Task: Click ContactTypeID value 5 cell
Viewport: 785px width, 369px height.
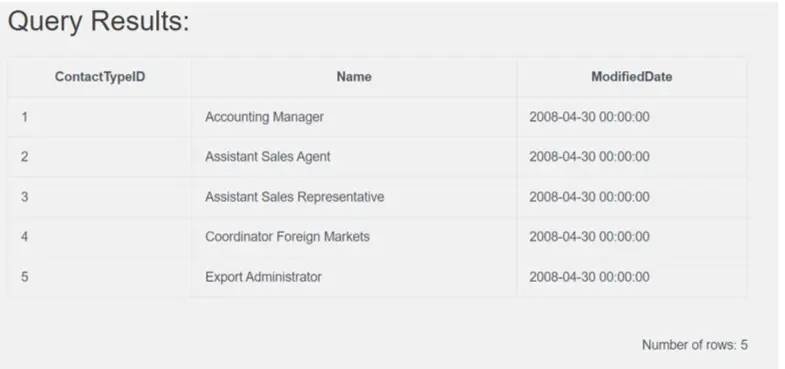Action: pyautogui.click(x=100, y=277)
